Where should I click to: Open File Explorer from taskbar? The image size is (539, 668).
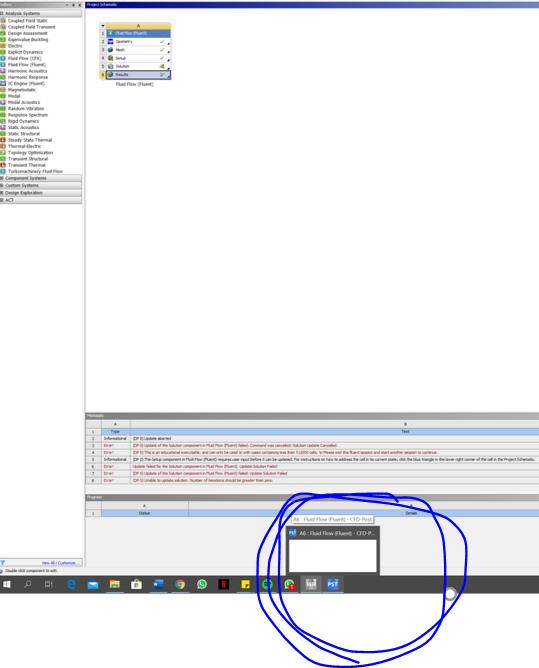click(115, 584)
